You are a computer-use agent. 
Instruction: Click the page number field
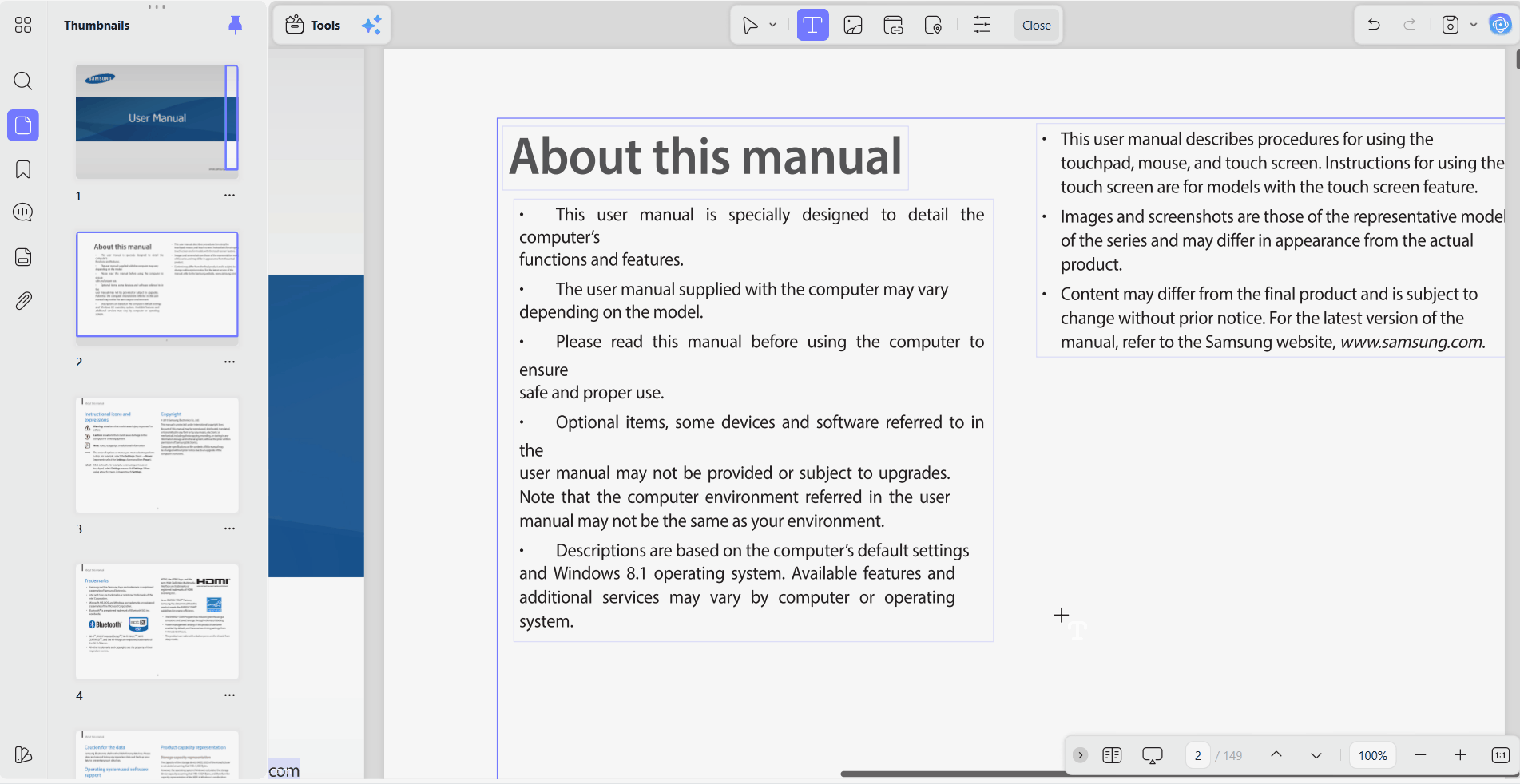(x=1197, y=755)
